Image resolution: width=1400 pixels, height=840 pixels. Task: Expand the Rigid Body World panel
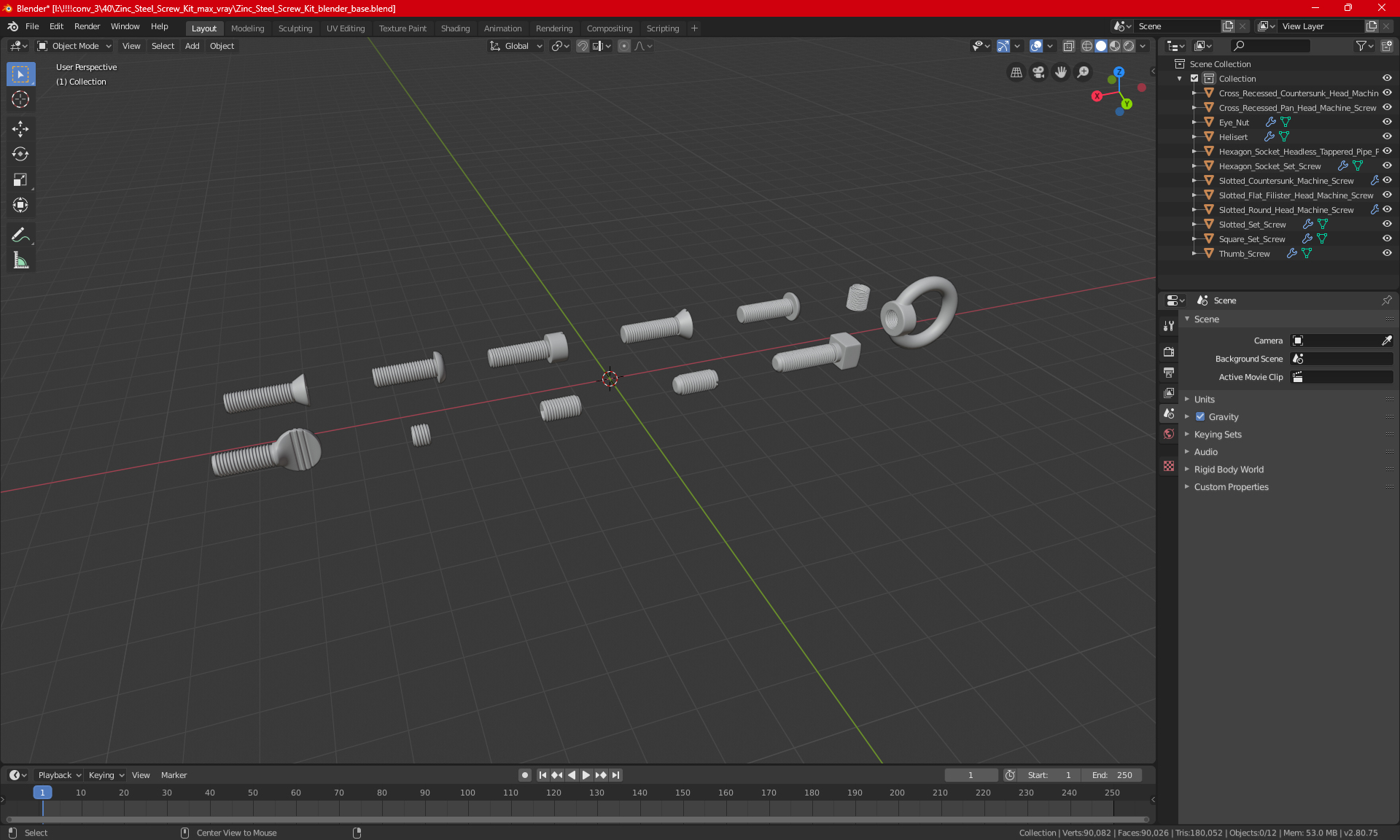click(1229, 469)
